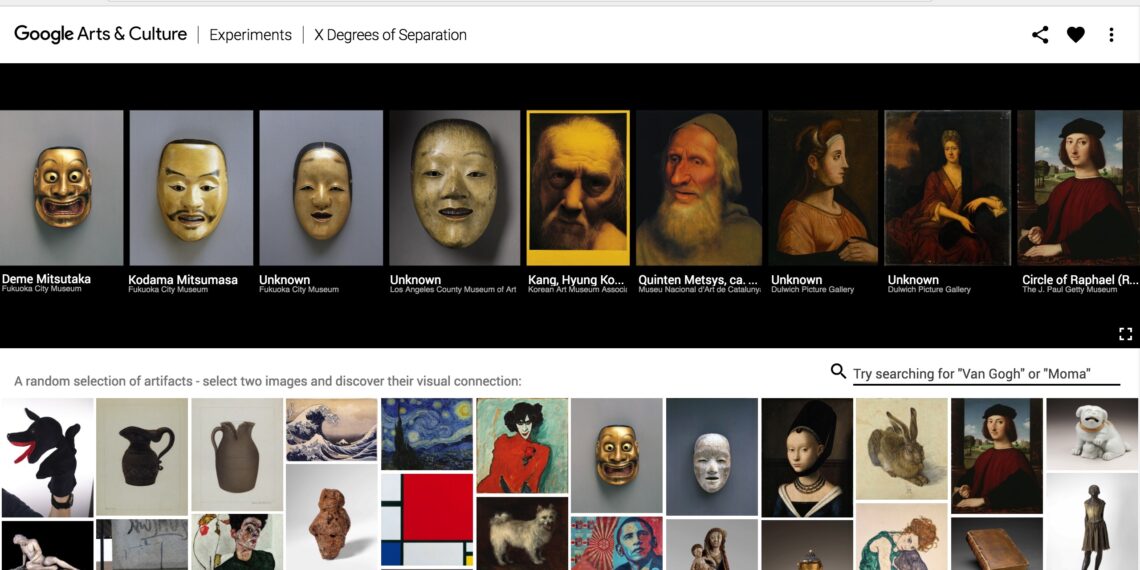Image resolution: width=1140 pixels, height=570 pixels.
Task: Select the black dog puppet thumbnail
Action: point(47,456)
